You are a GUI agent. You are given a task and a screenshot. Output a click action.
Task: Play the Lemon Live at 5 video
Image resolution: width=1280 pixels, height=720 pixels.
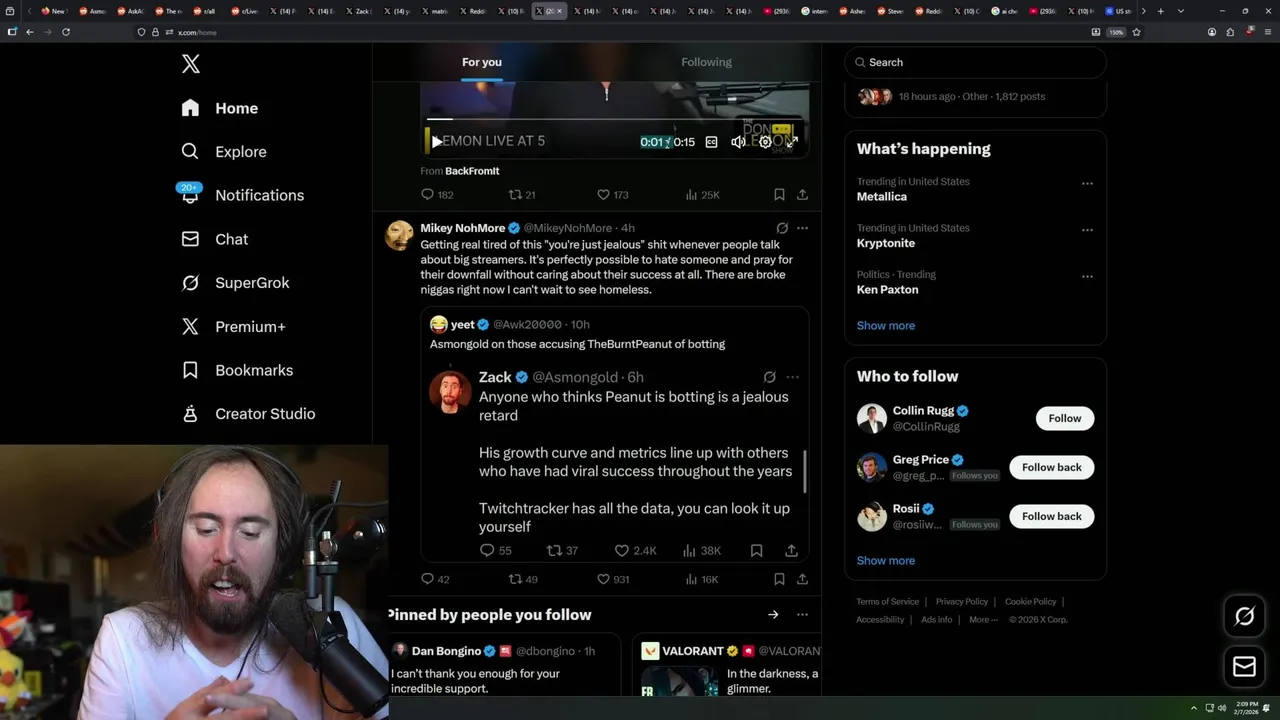[436, 142]
